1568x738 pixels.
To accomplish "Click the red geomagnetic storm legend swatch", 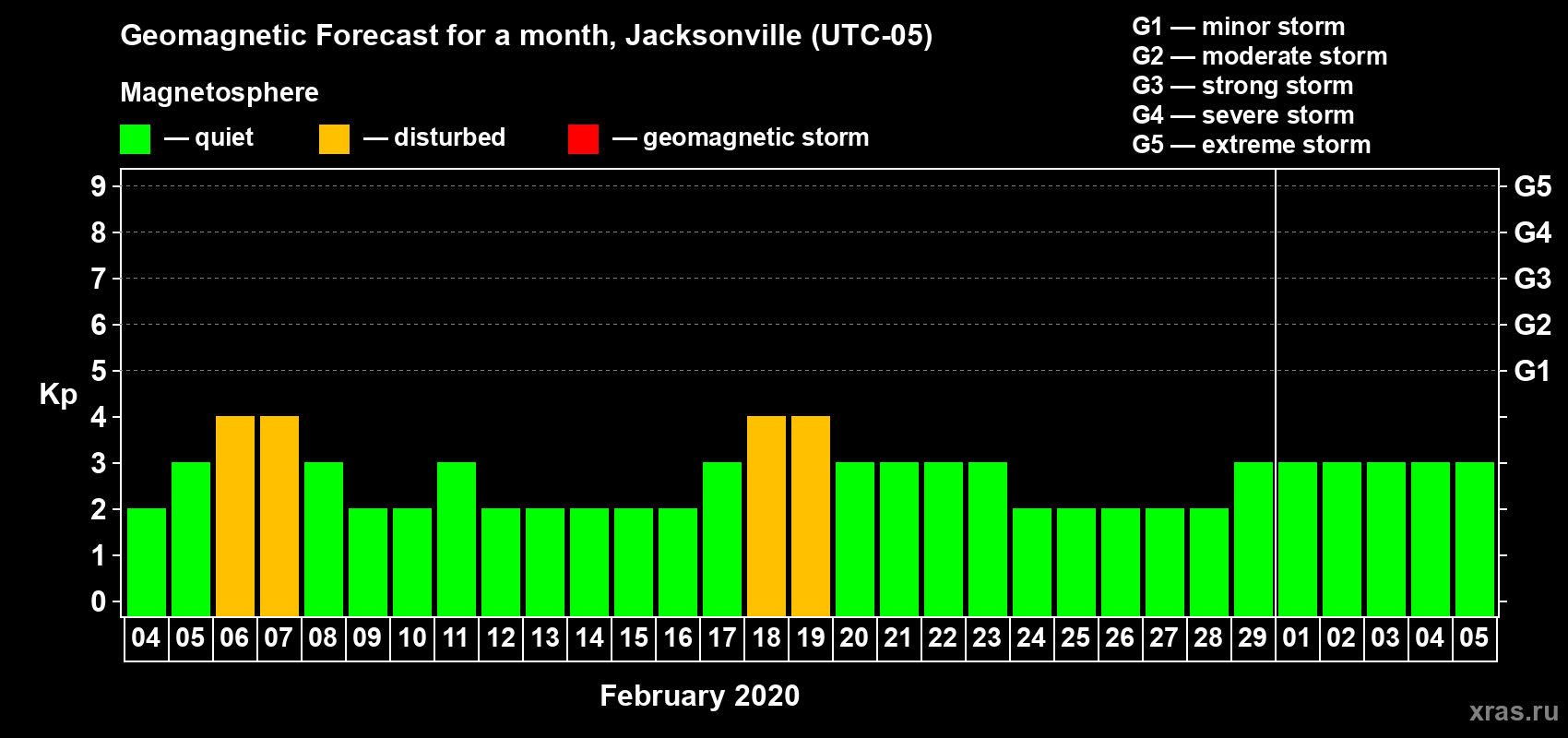I will [x=583, y=139].
